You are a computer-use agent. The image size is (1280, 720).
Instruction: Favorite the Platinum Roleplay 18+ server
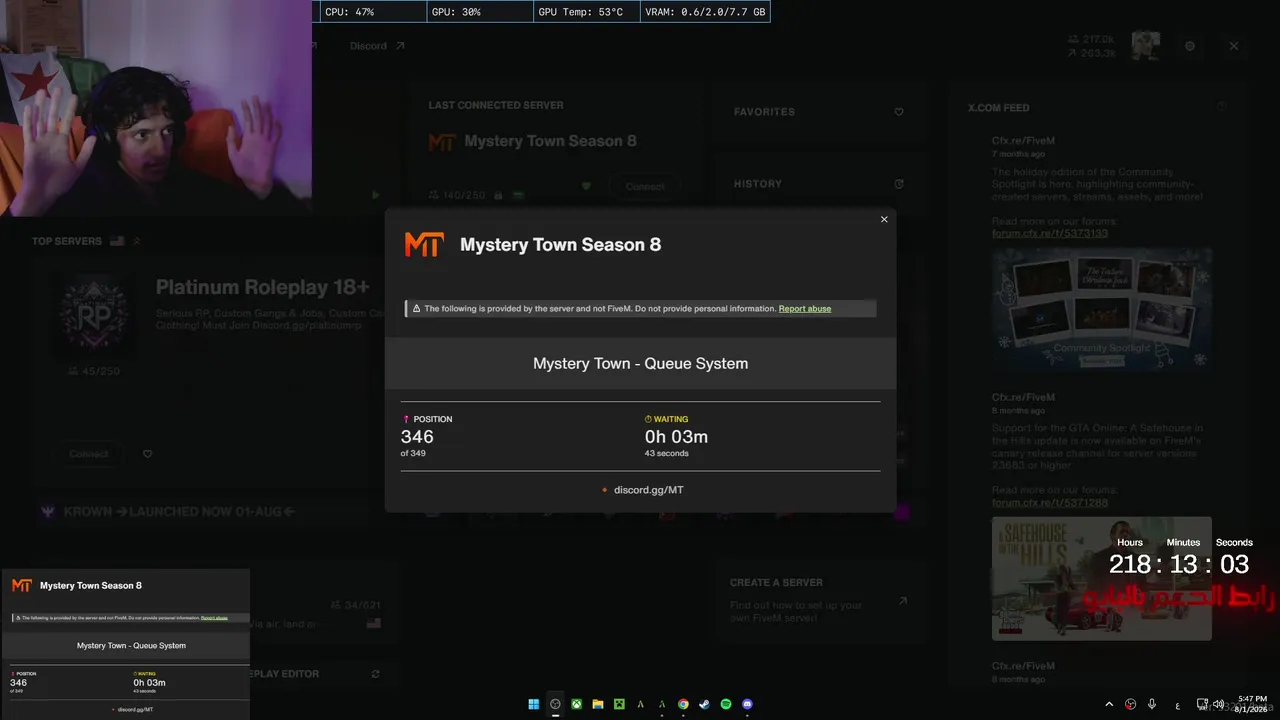tap(147, 454)
